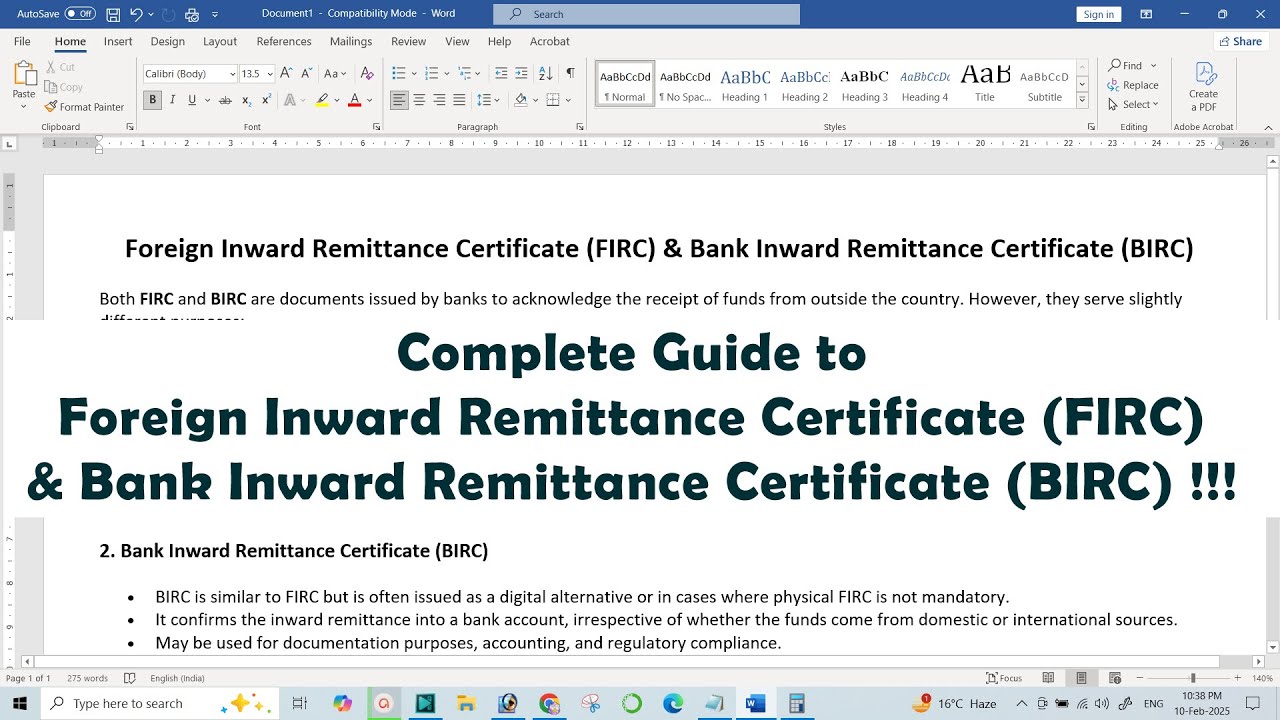This screenshot has width=1280, height=720.
Task: Open the Font name dropdown
Action: pyautogui.click(x=233, y=74)
